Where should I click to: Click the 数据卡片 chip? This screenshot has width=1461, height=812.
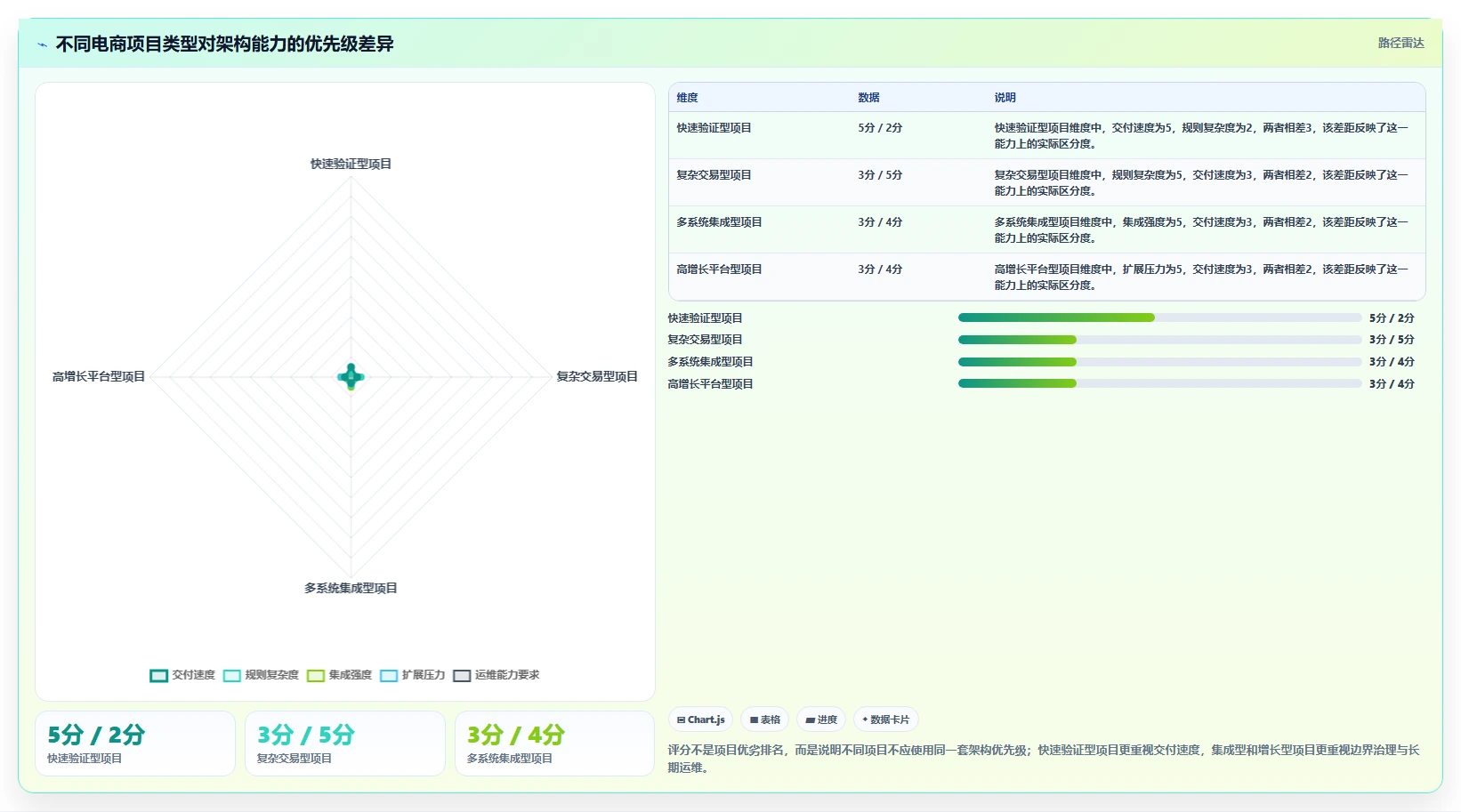click(885, 720)
